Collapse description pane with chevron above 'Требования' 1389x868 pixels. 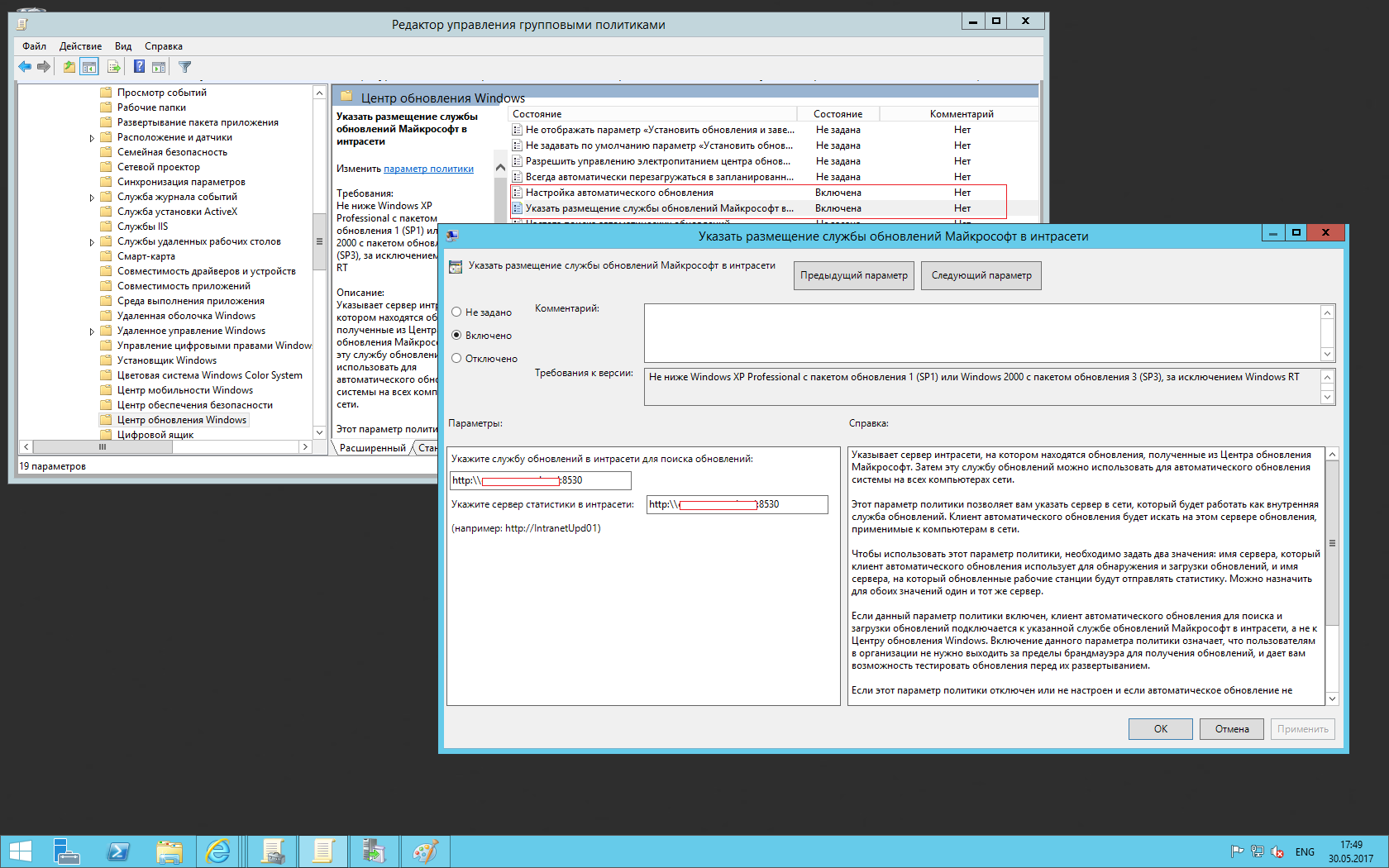click(x=500, y=168)
